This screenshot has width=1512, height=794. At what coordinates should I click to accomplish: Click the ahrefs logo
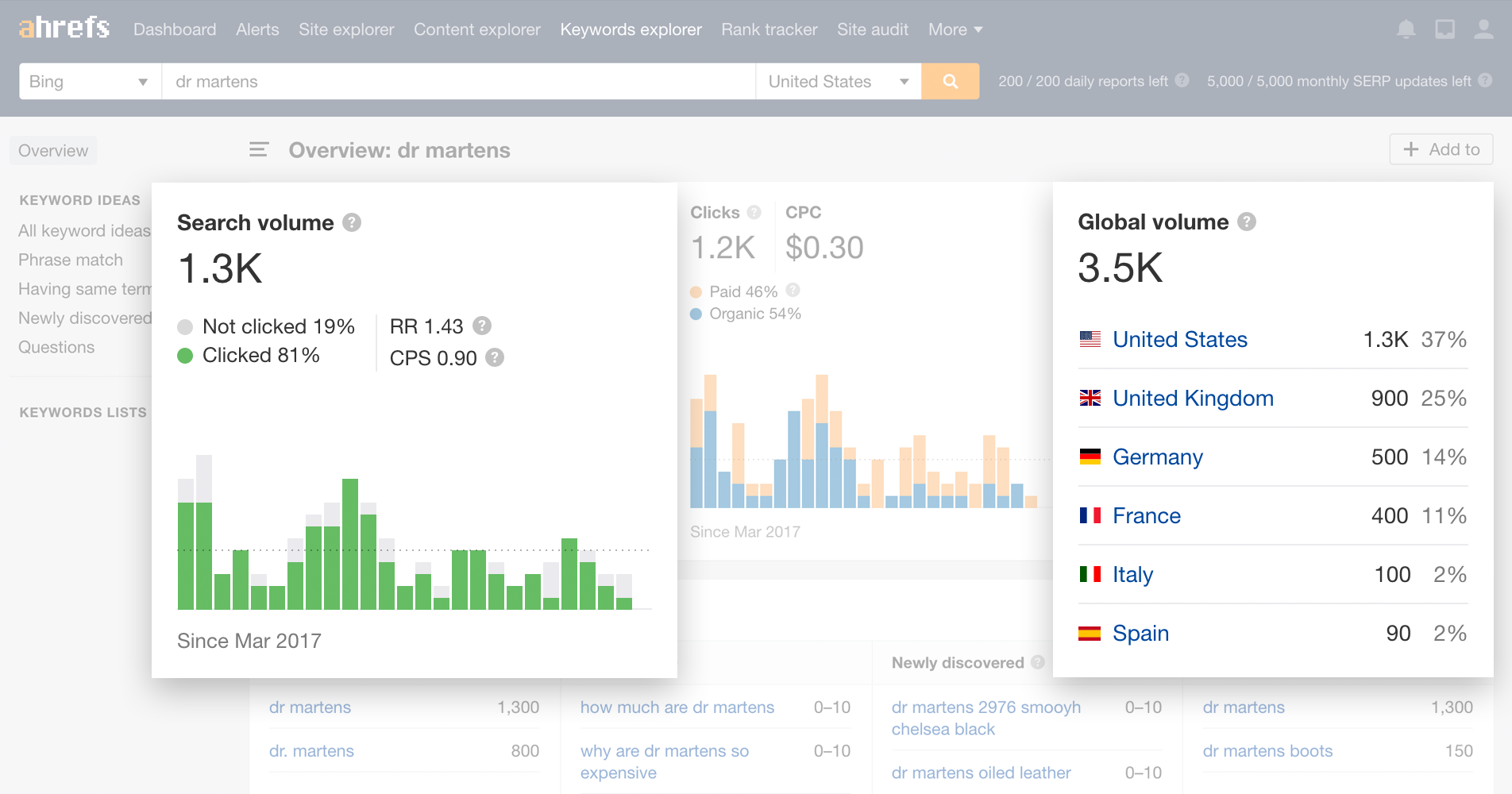(x=64, y=28)
